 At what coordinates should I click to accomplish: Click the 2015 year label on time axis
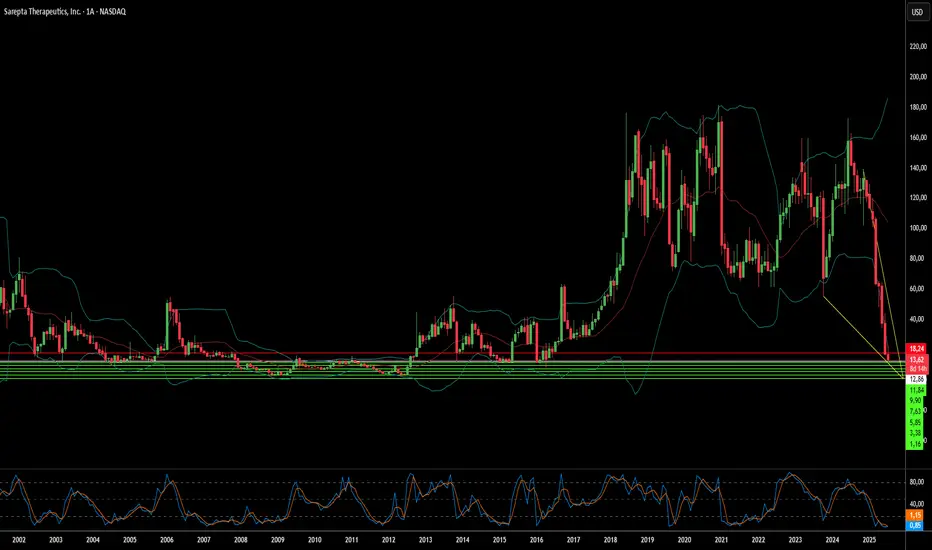[499, 540]
